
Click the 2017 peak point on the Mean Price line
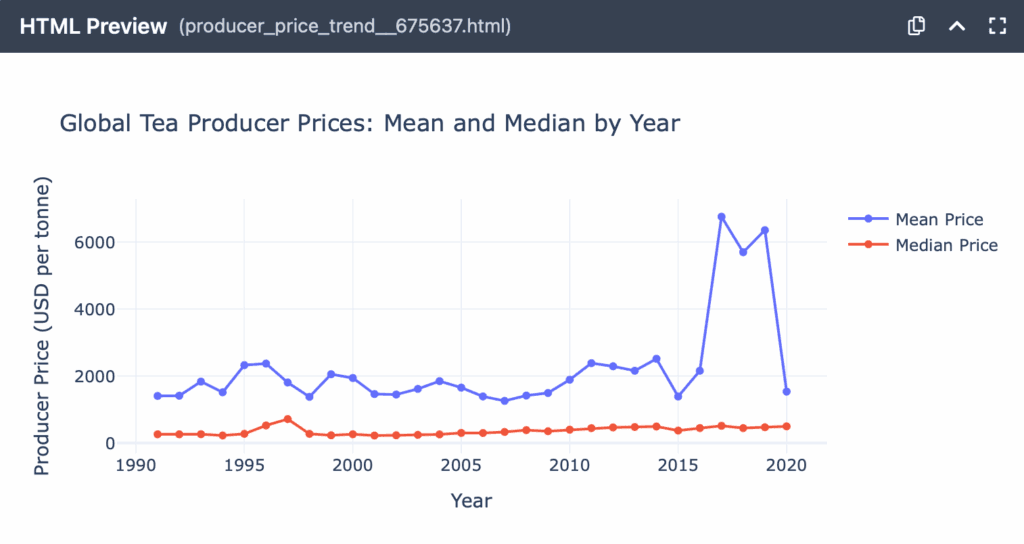(x=721, y=217)
